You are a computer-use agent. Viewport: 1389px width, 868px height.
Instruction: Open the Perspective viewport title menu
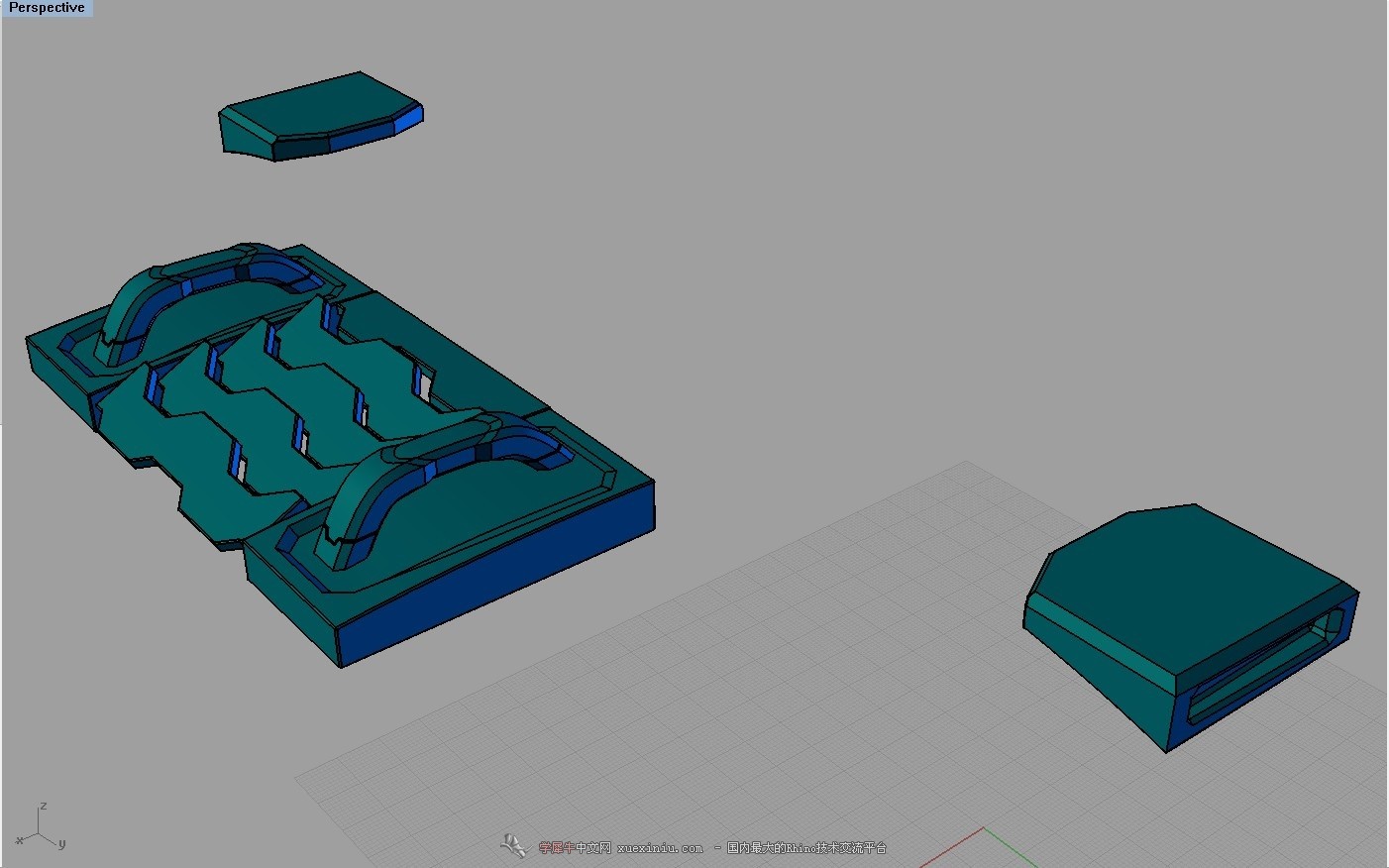[x=47, y=8]
